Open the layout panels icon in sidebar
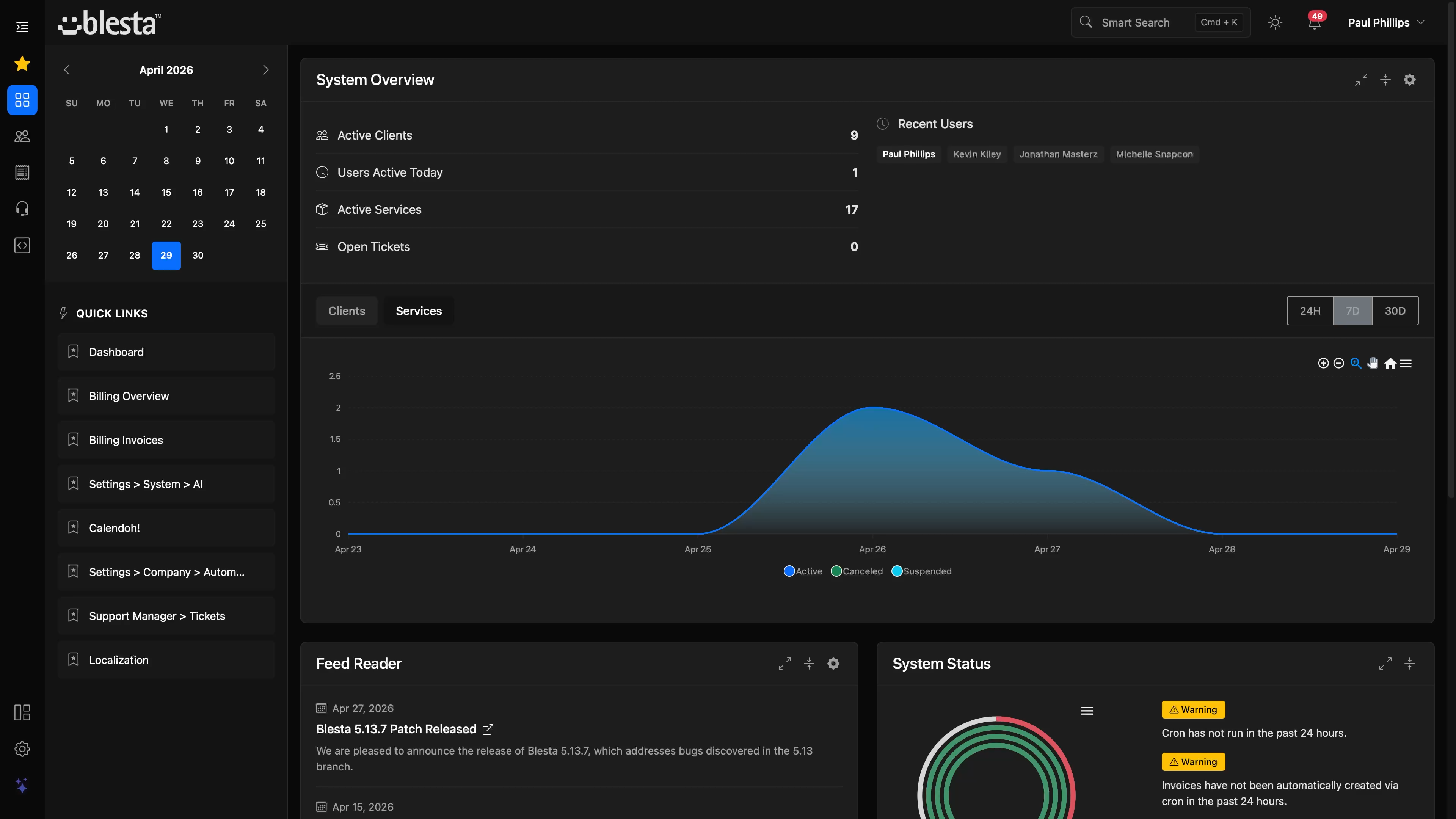 tap(22, 712)
